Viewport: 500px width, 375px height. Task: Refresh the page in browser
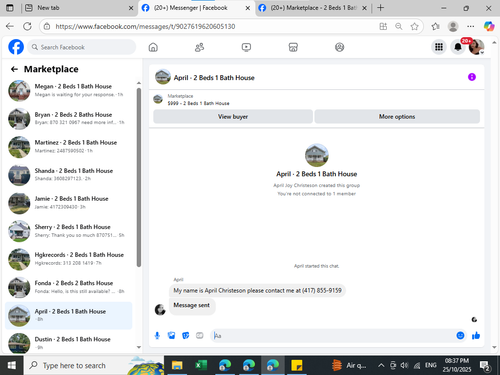click(x=27, y=26)
